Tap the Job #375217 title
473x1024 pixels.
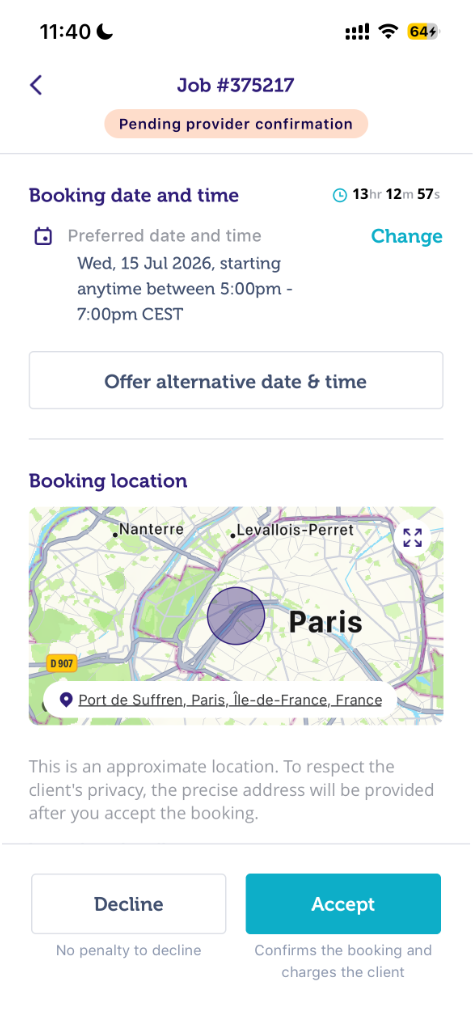[236, 85]
